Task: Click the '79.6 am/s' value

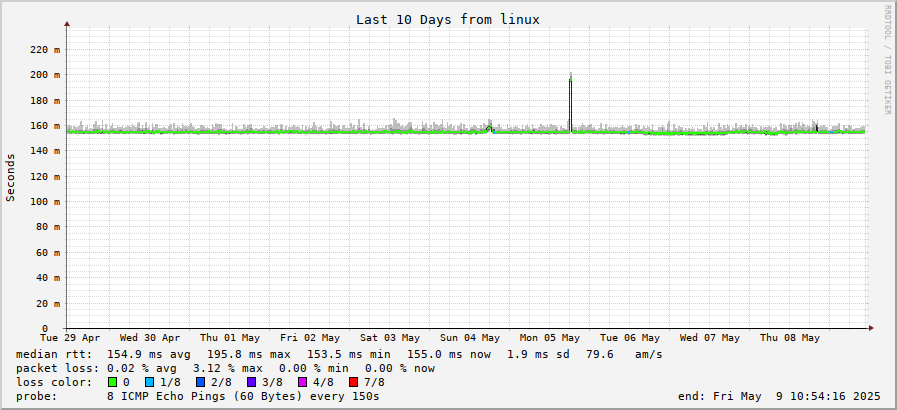Action: point(624,355)
